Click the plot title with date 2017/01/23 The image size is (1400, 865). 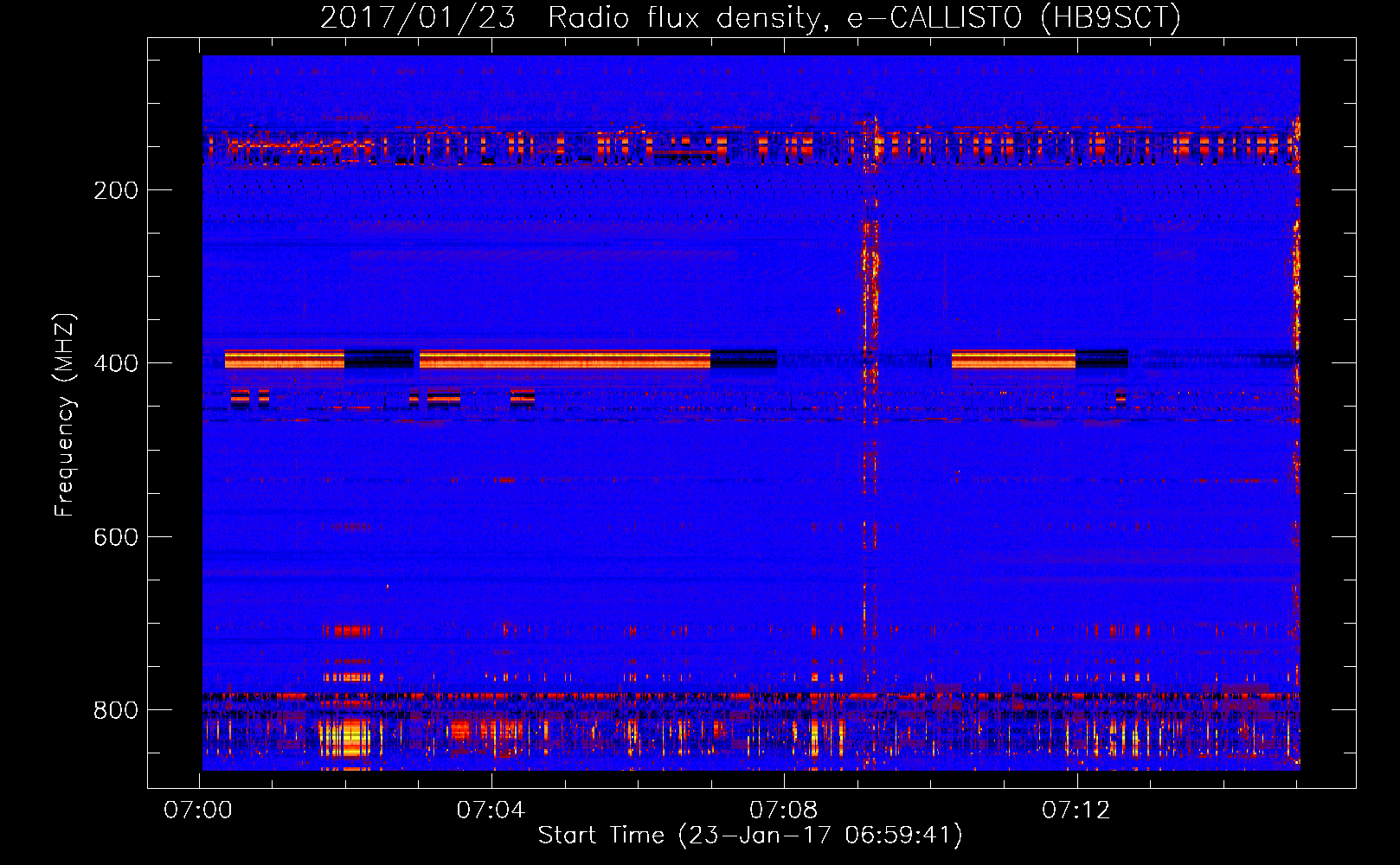coord(750,17)
